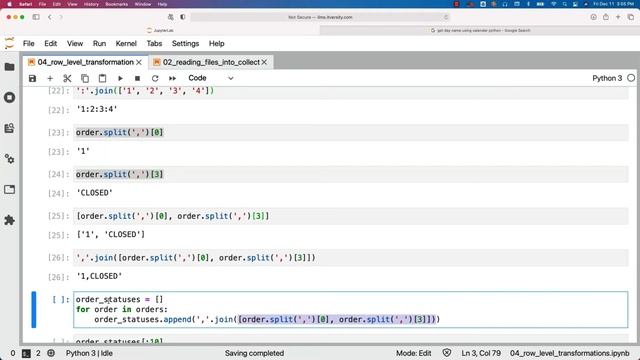Click notebook filename in status bar
This screenshot has width=640, height=360.
[x=570, y=353]
